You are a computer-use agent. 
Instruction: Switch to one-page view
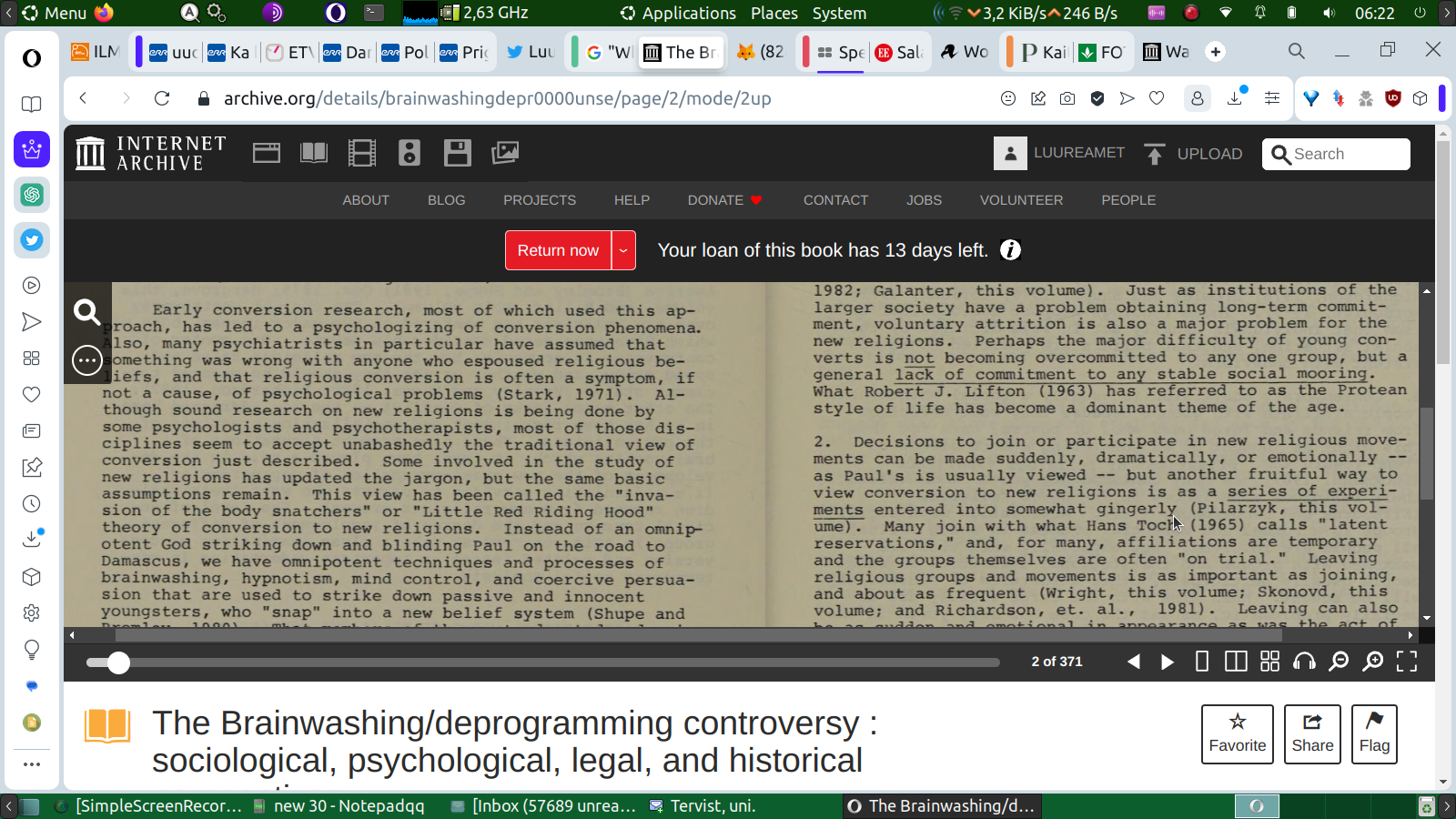click(x=1202, y=662)
